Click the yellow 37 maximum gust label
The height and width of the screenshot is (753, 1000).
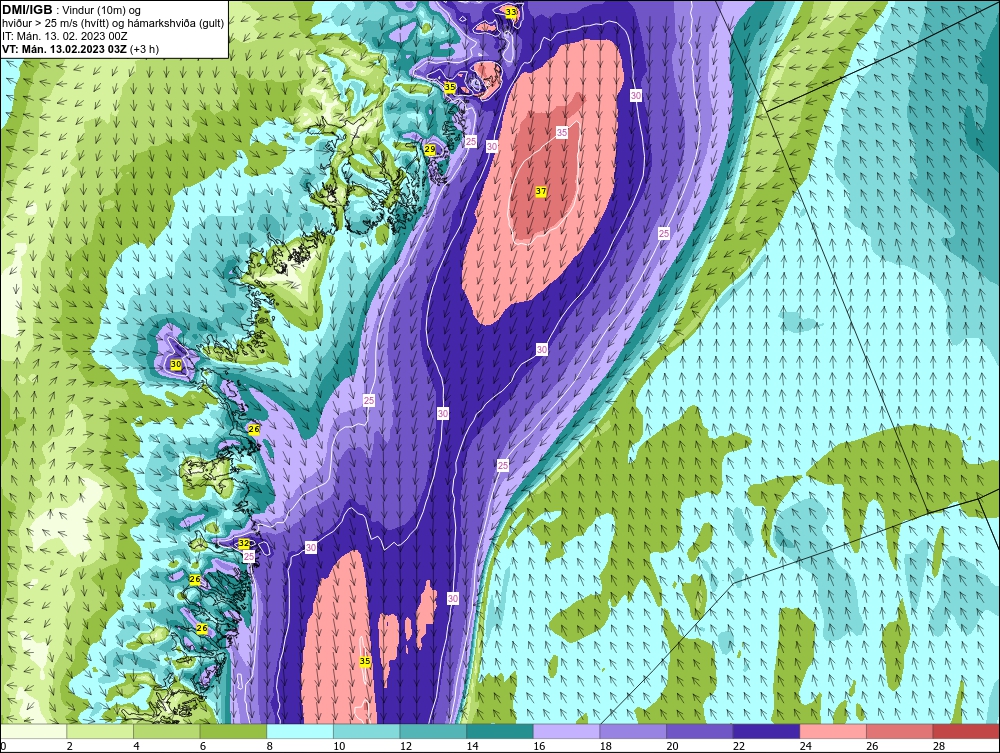click(541, 191)
